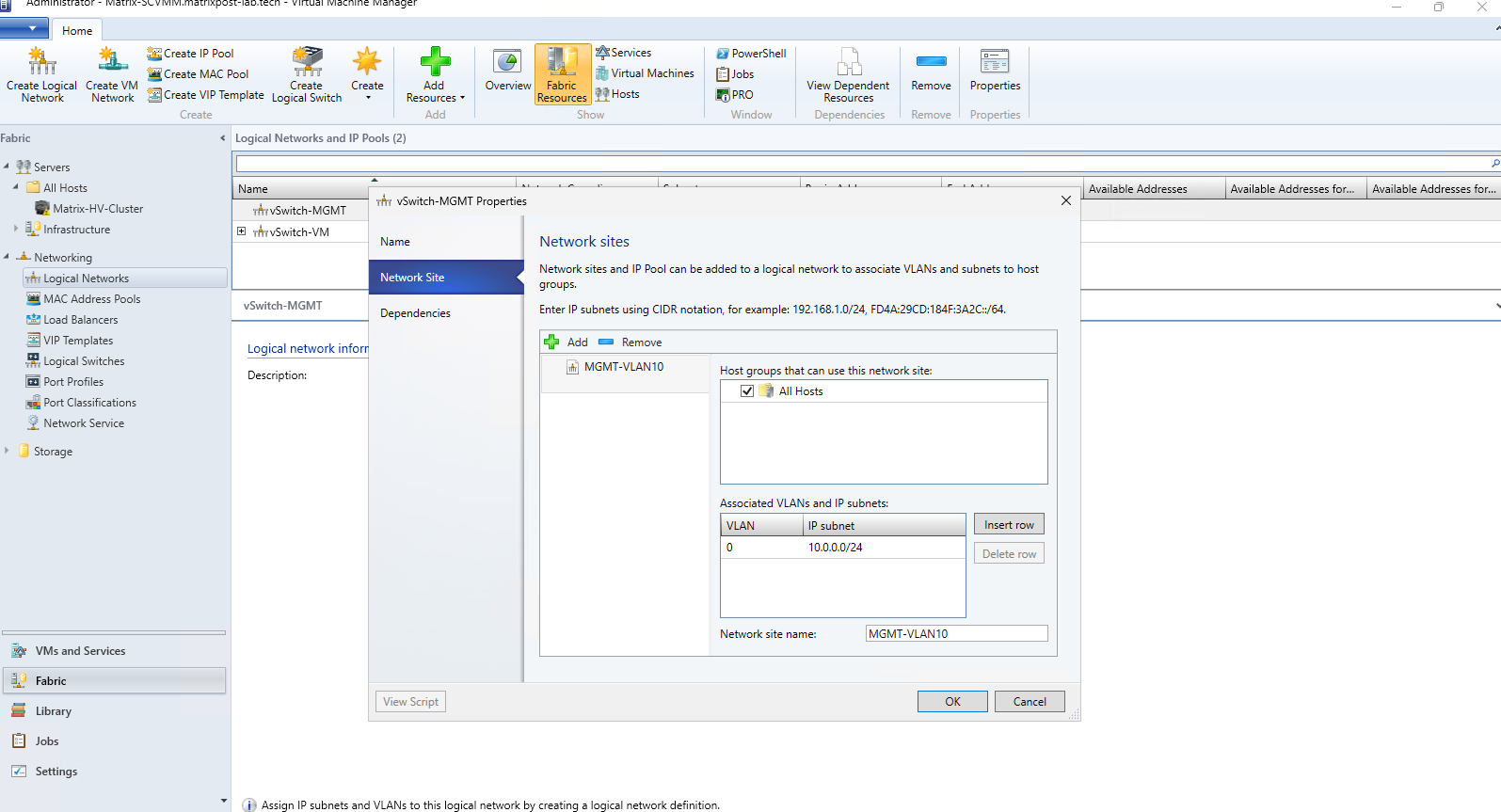Select Logical Networks in Fabric tree

click(x=124, y=279)
